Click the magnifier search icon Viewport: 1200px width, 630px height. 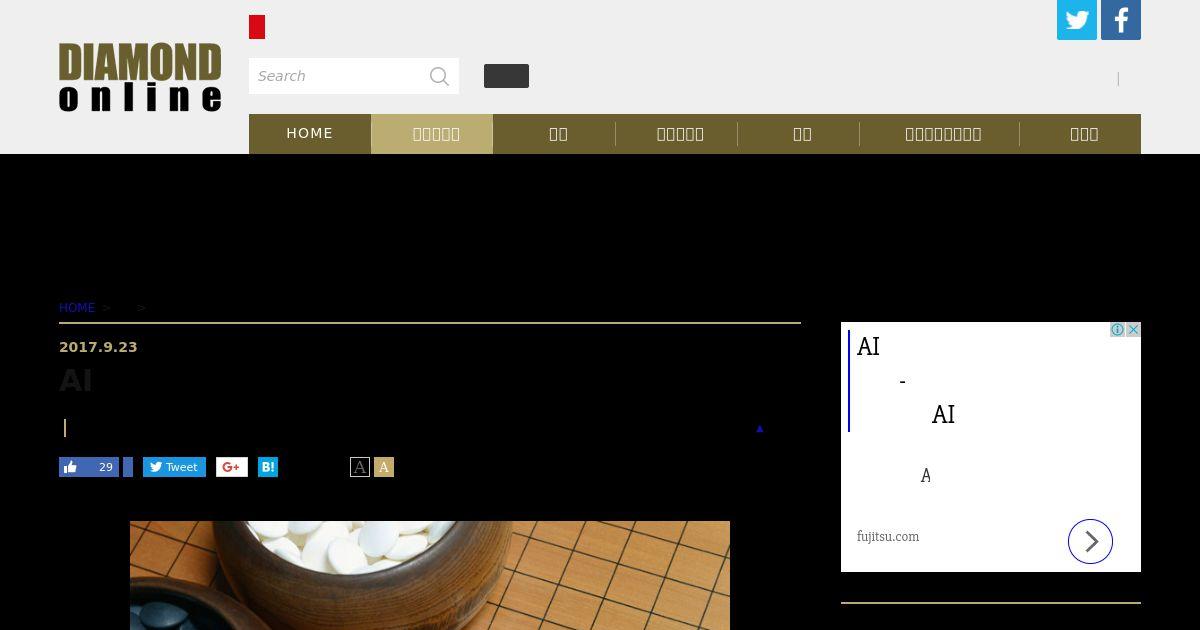click(x=439, y=76)
